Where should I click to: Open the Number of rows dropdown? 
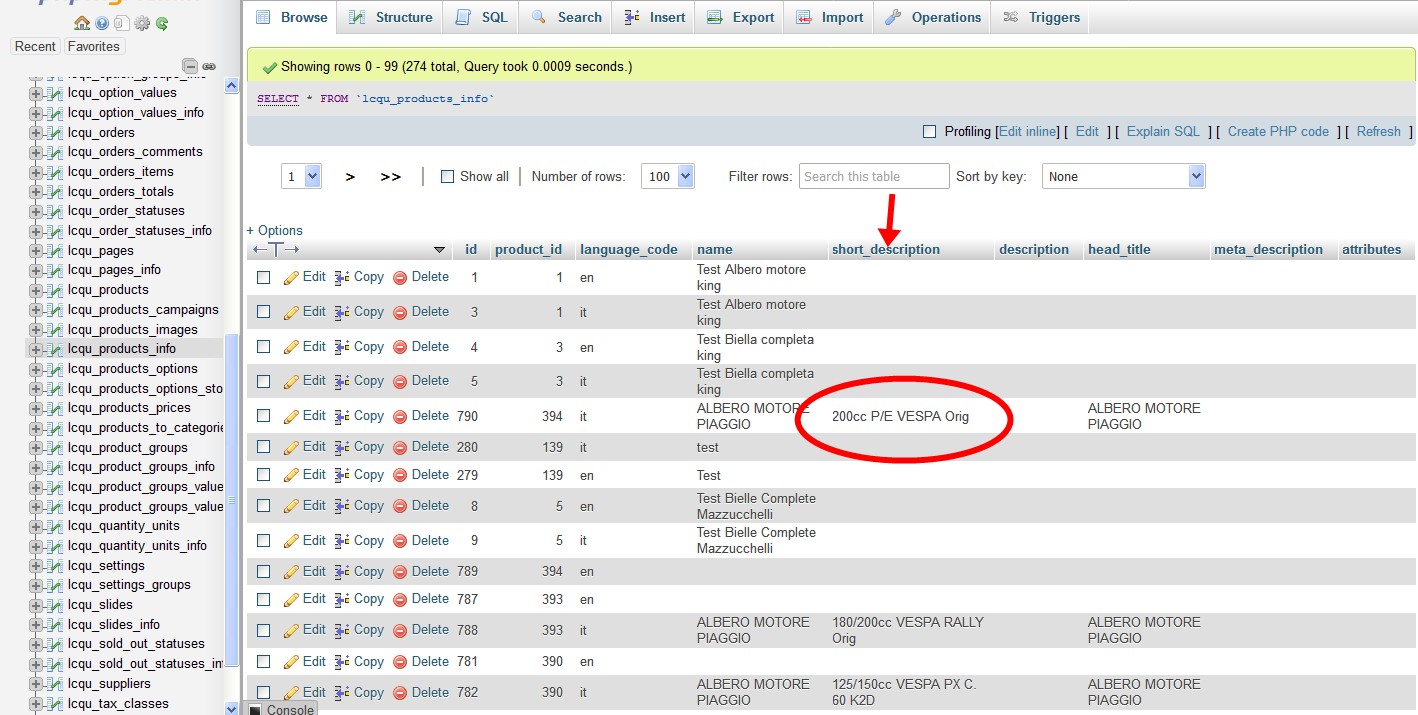click(667, 176)
